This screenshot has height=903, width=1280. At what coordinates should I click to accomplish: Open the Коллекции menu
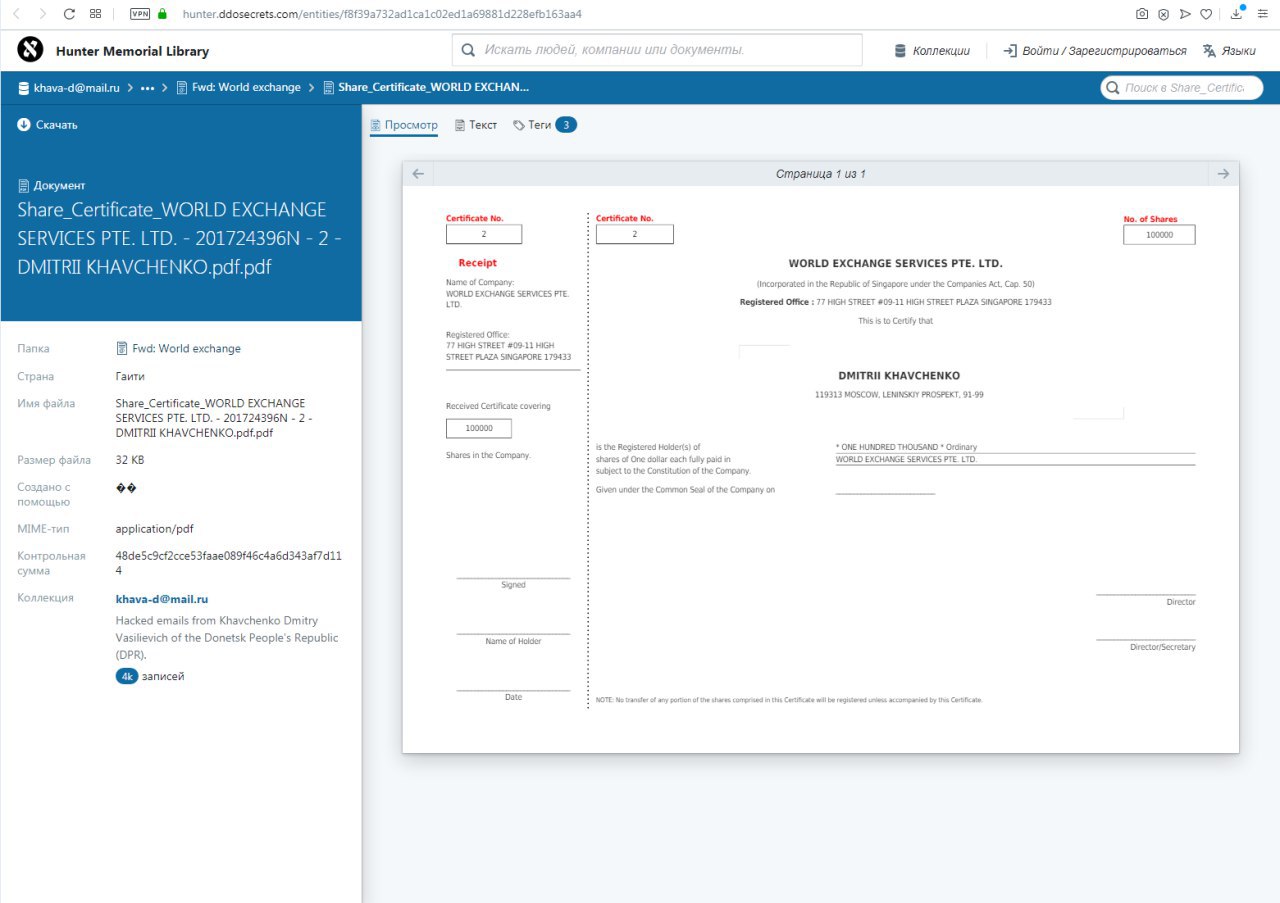click(x=932, y=51)
